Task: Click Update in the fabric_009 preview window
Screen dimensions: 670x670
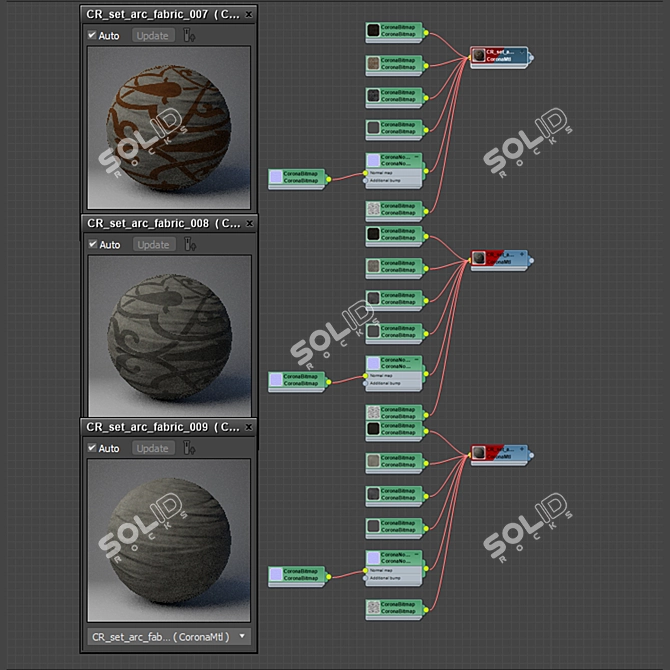Action: [x=153, y=448]
